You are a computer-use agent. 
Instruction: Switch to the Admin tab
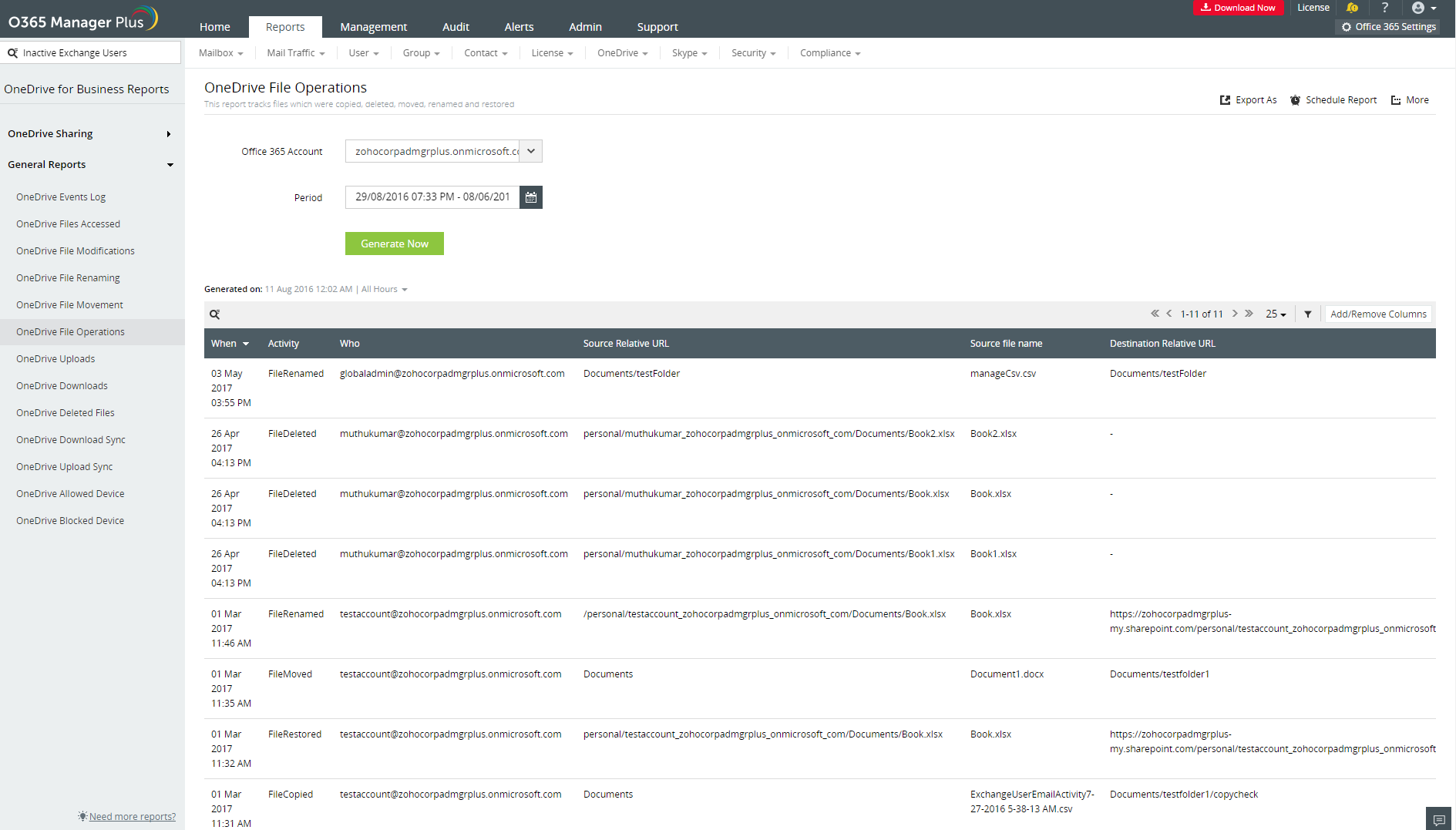click(585, 27)
